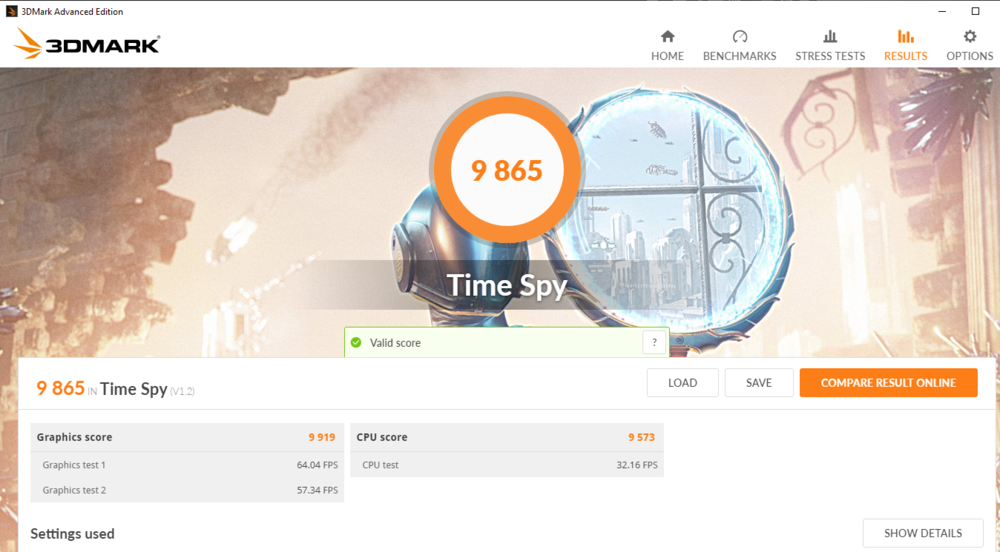Open Stress Tests from the top navigation
Screen dimensions: 1000x552
pyautogui.click(x=830, y=46)
